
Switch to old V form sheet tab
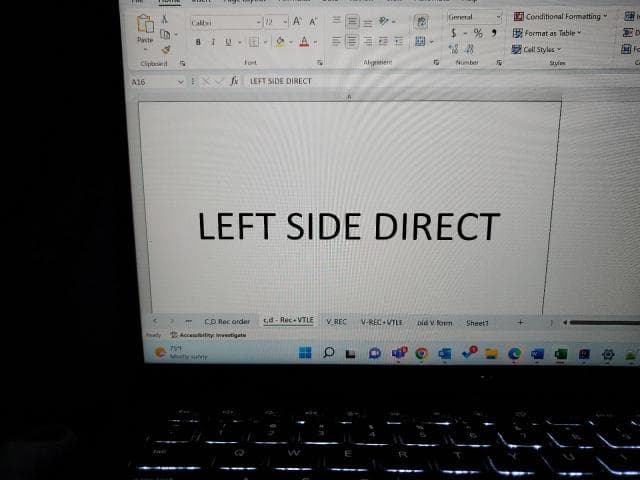pyautogui.click(x=434, y=323)
